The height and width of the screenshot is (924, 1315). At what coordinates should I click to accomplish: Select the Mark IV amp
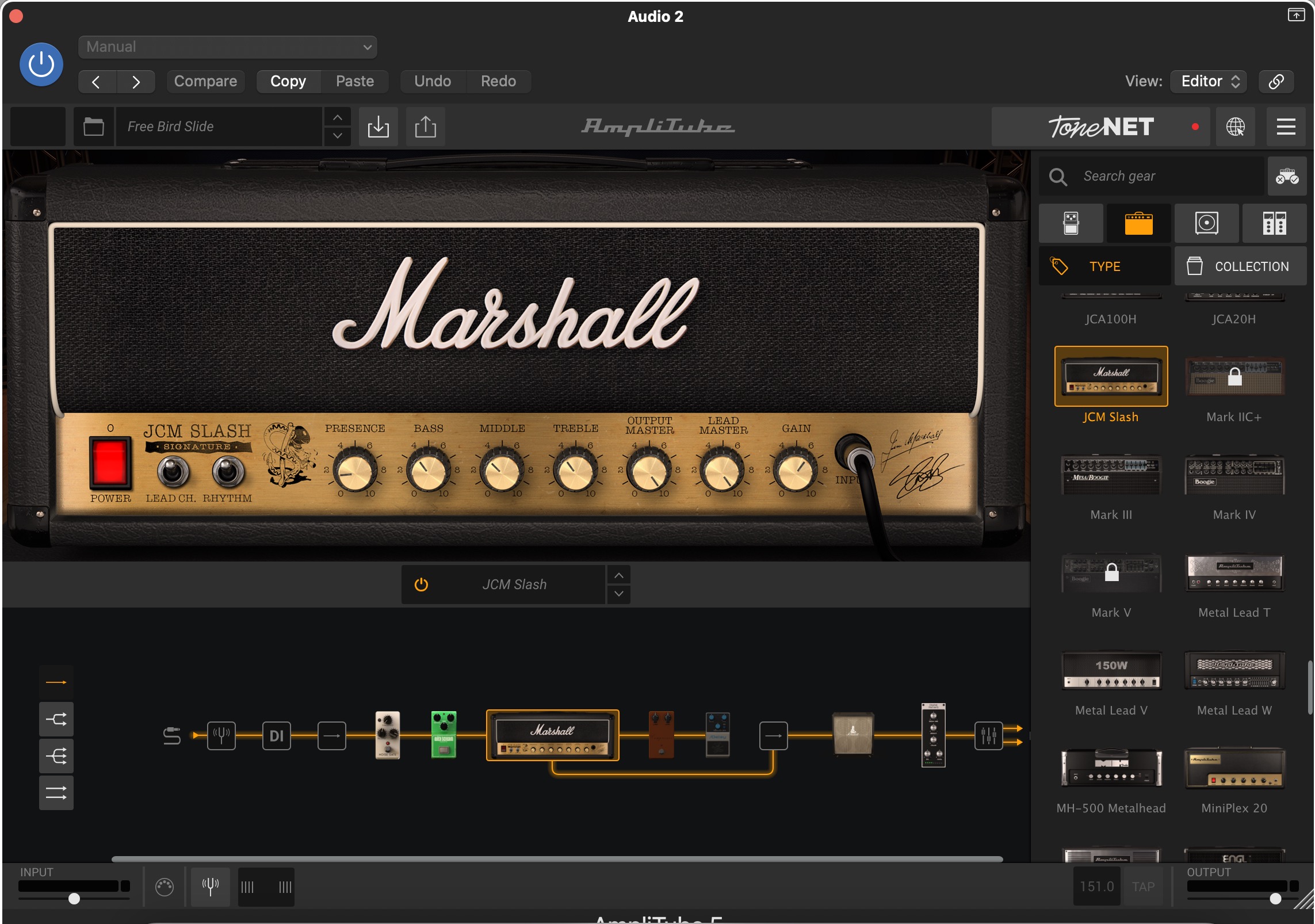click(x=1234, y=475)
